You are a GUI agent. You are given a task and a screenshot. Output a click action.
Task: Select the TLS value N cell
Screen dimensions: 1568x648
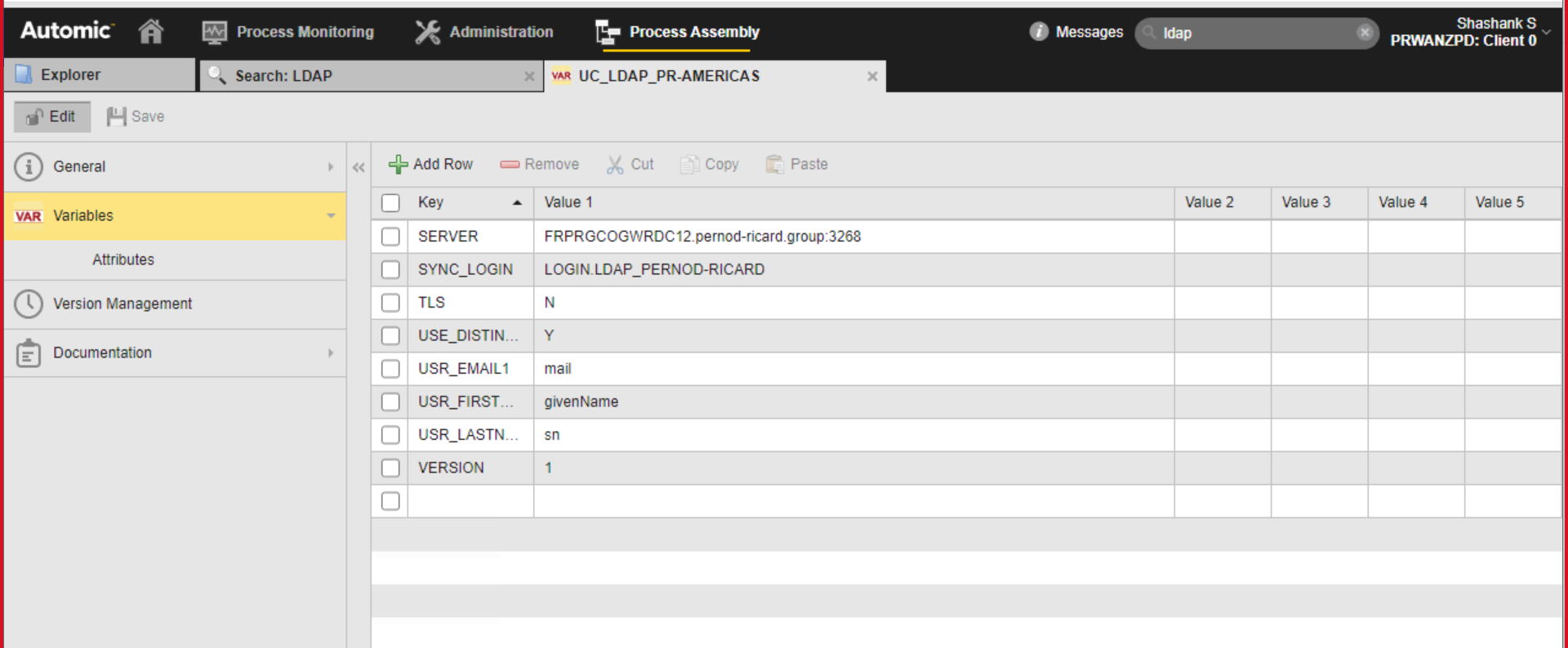coord(853,303)
